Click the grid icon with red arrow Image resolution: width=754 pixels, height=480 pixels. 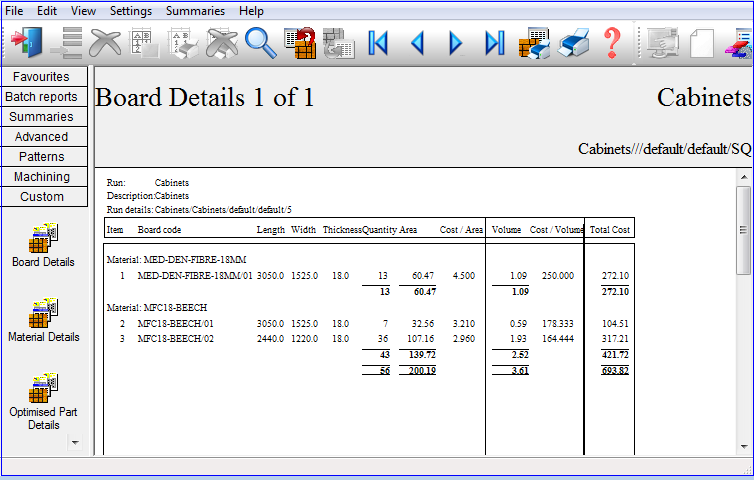(x=300, y=43)
